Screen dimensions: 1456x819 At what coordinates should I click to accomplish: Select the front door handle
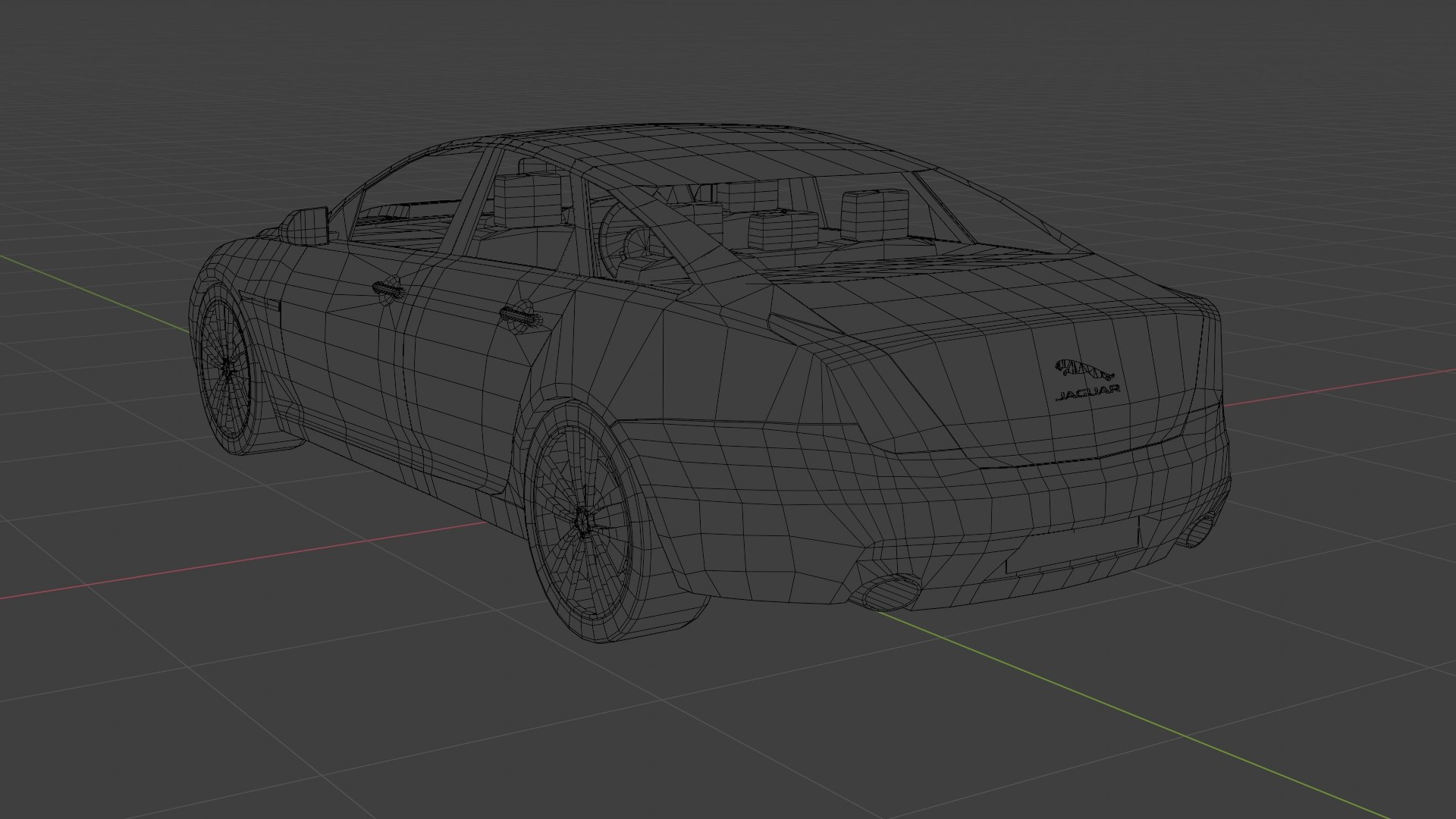pyautogui.click(x=388, y=290)
